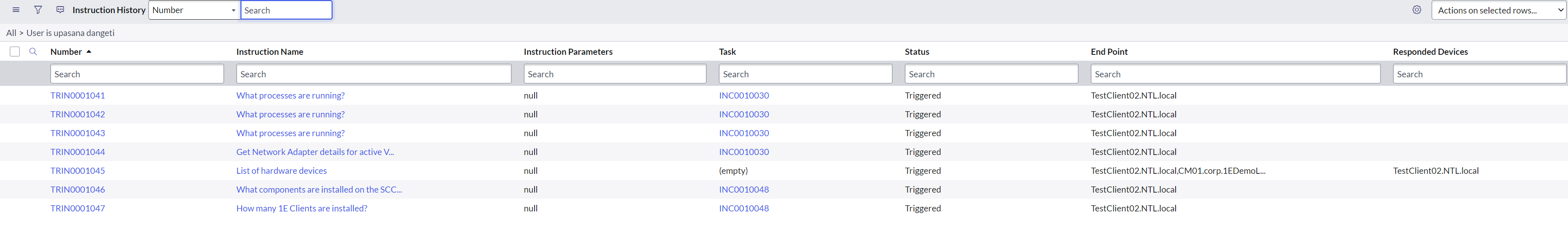Click the funnel filter icon
Image resolution: width=1568 pixels, height=229 pixels.
tap(38, 10)
